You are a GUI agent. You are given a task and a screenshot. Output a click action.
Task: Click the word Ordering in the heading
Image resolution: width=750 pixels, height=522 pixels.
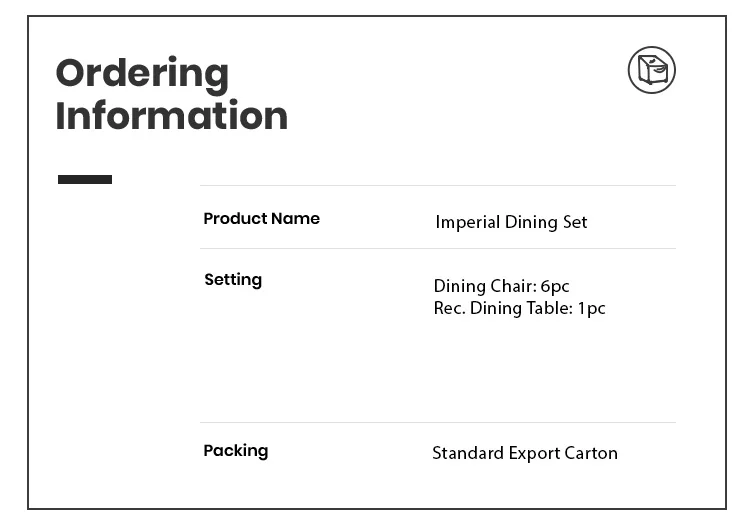[x=142, y=74]
